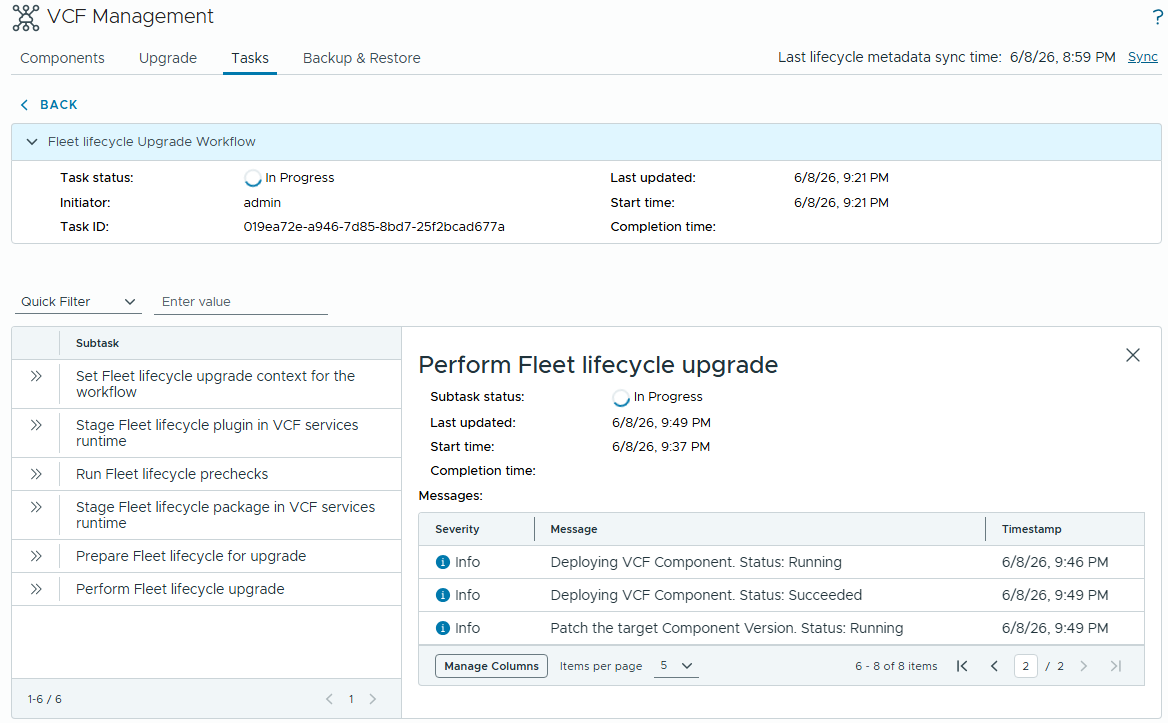Go to previous messages page
The image size is (1168, 723).
(x=994, y=666)
